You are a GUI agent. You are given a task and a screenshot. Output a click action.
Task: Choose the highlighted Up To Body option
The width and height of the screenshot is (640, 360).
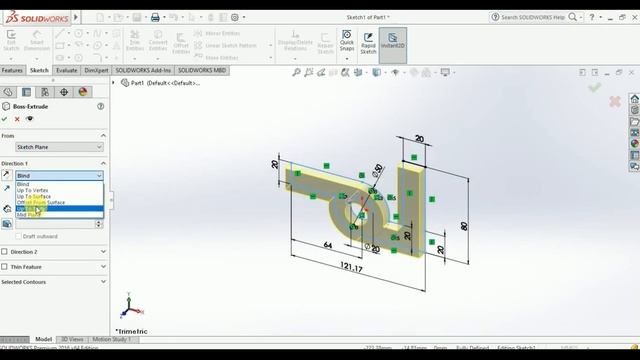59,209
